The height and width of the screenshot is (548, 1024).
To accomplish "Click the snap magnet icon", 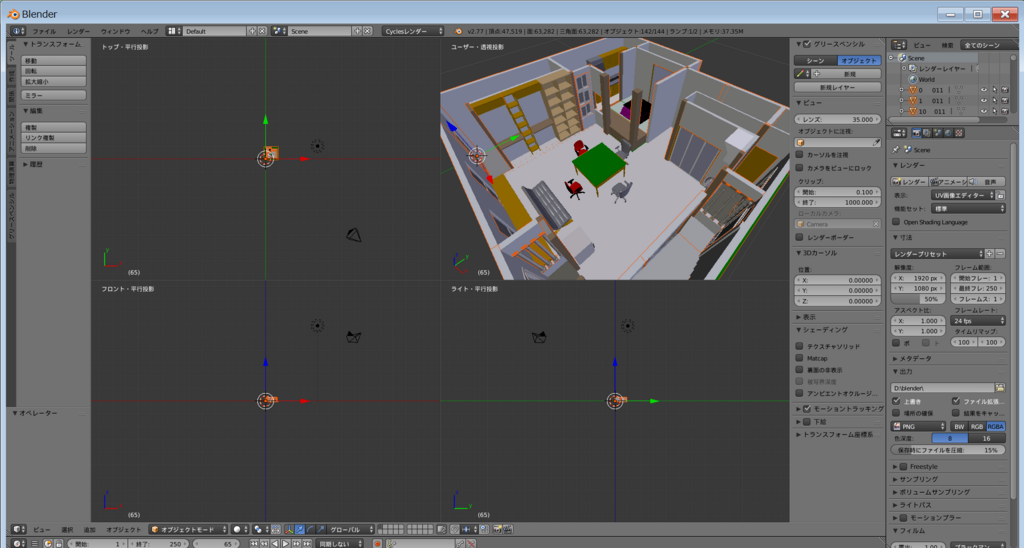I will (x=455, y=530).
